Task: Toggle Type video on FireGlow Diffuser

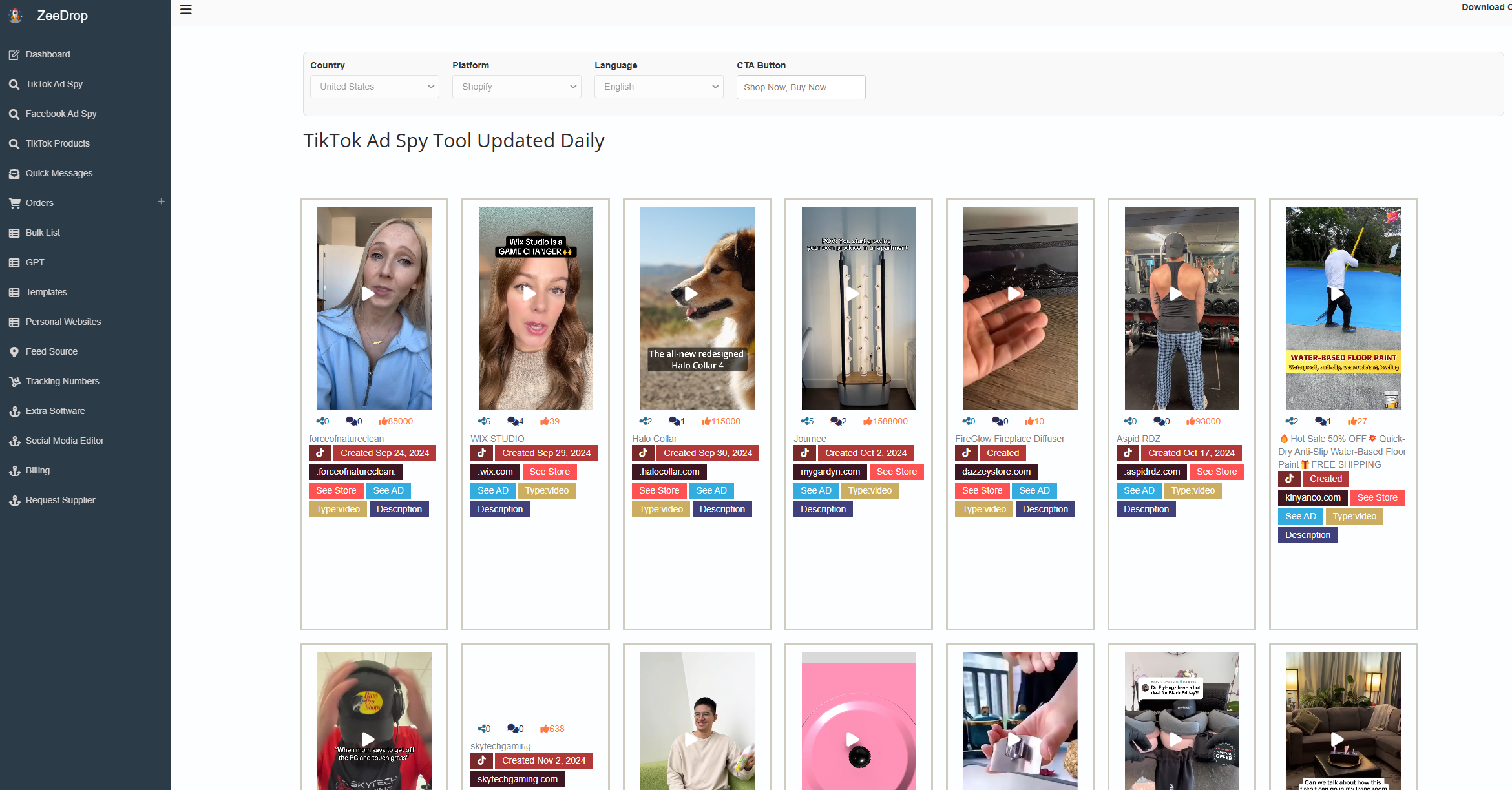Action: point(983,509)
